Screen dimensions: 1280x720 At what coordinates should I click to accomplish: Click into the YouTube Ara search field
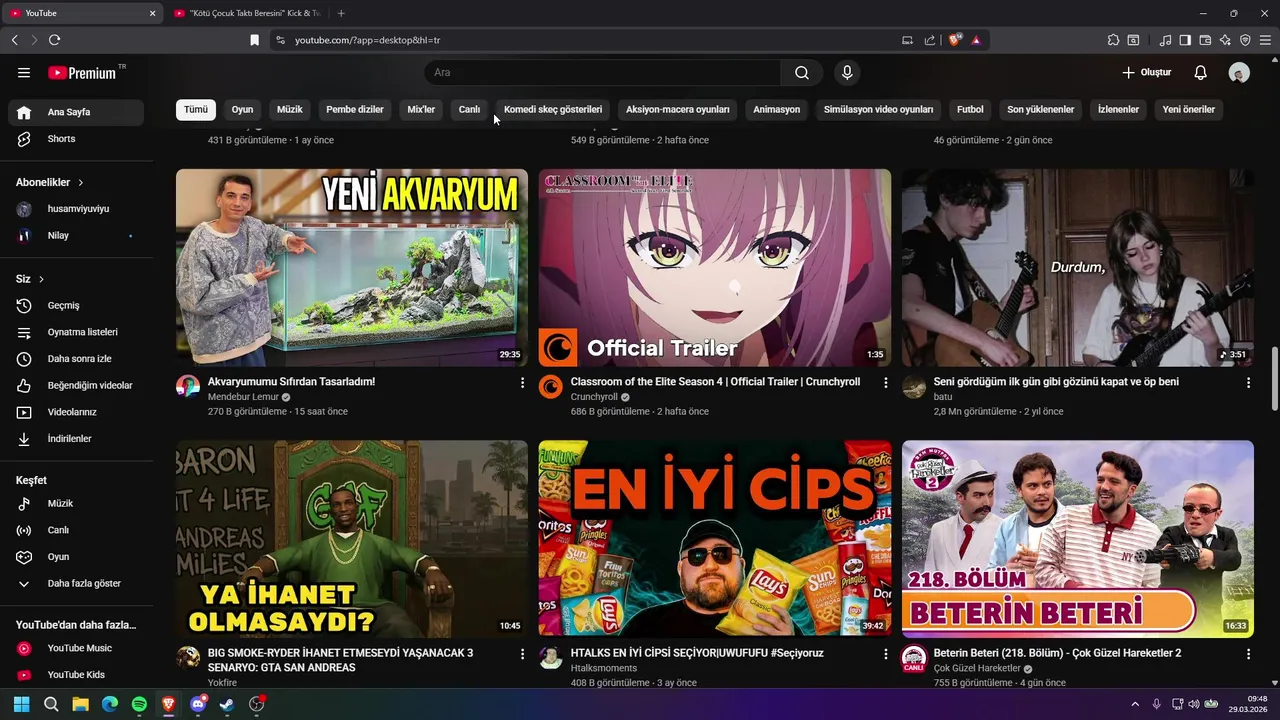tap(603, 73)
